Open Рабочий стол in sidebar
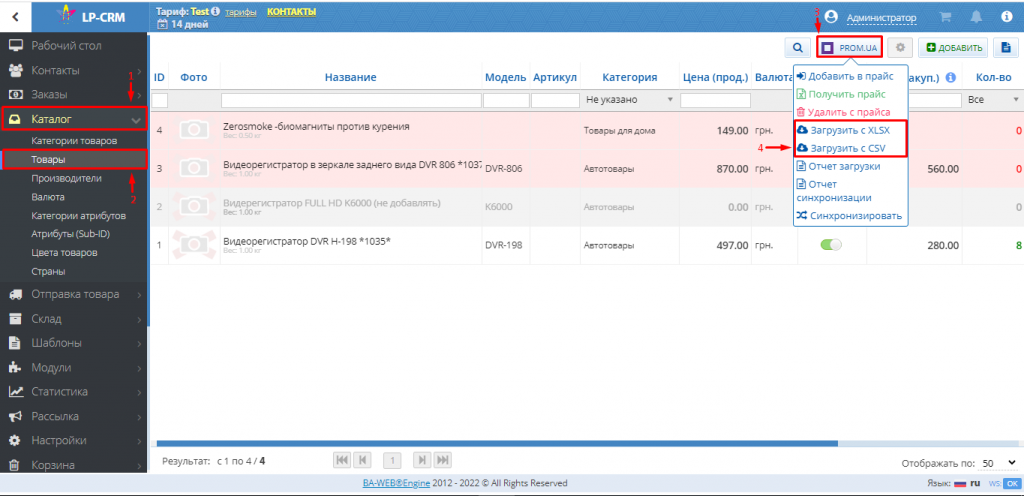 (x=74, y=46)
